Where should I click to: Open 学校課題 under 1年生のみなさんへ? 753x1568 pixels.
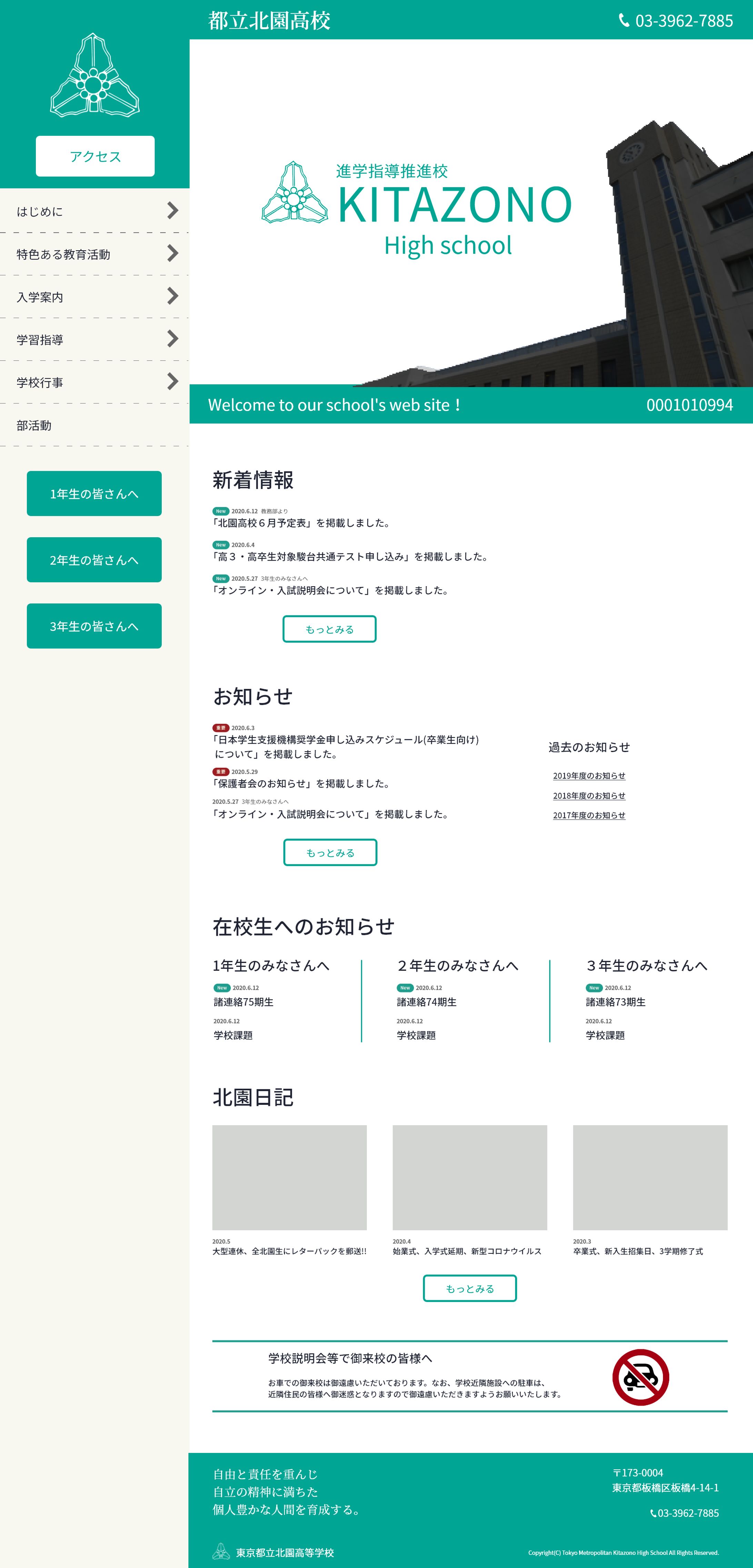(233, 1035)
